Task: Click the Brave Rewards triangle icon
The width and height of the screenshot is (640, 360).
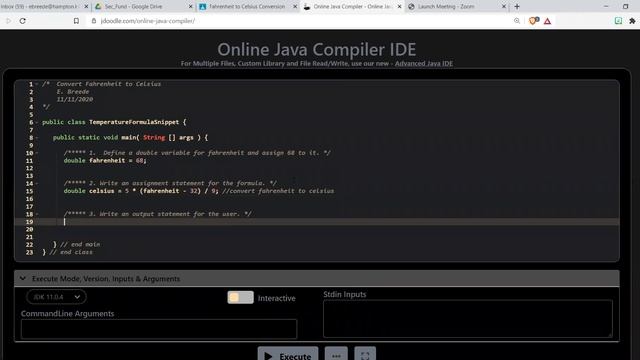Action: point(547,21)
